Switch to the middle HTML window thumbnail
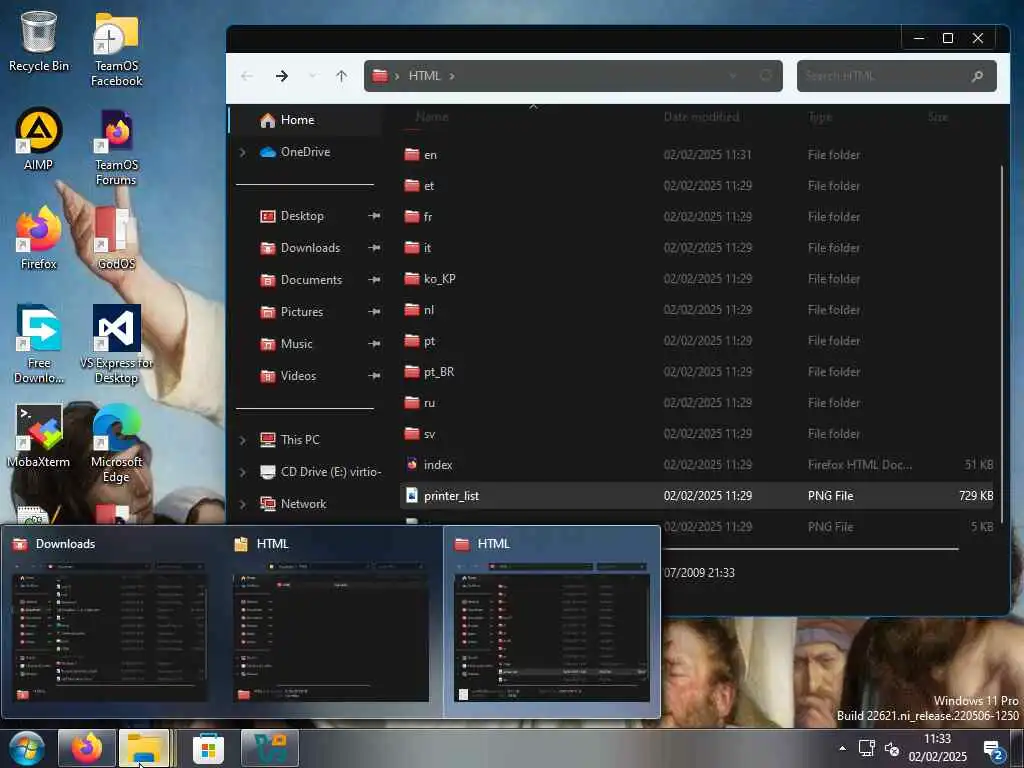 [x=331, y=622]
